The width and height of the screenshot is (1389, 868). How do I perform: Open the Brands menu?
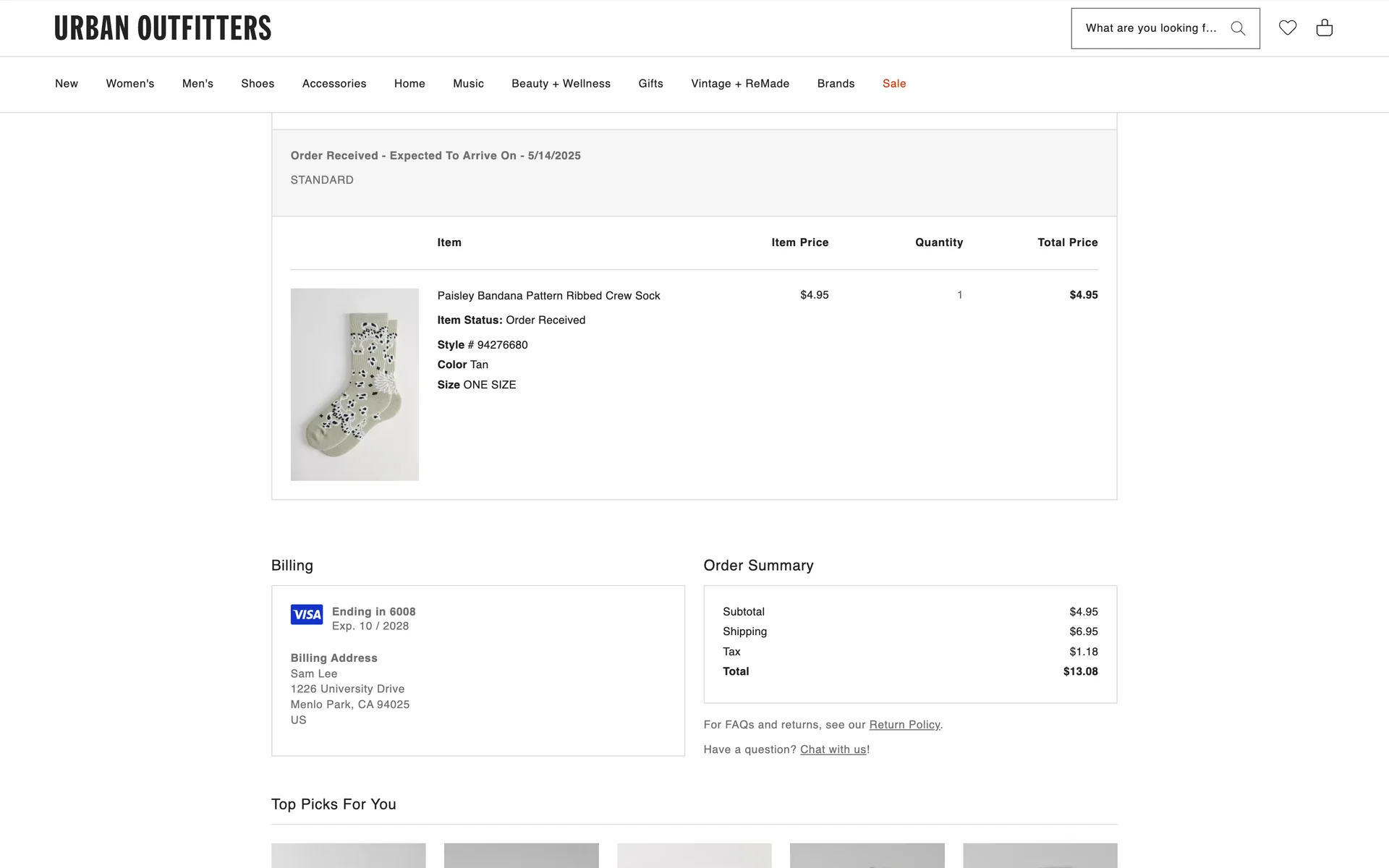point(836,84)
